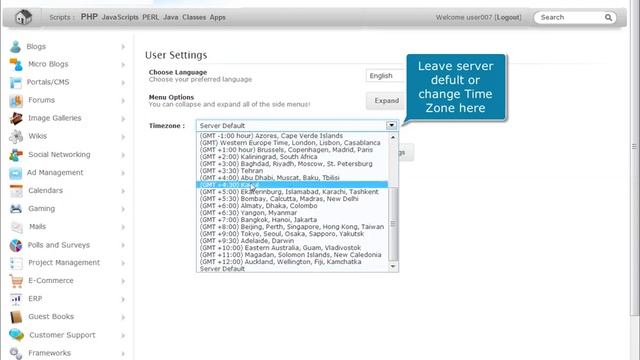Viewport: 640px width, 360px height.
Task: Click the E-Commerce cart icon
Action: (16, 281)
